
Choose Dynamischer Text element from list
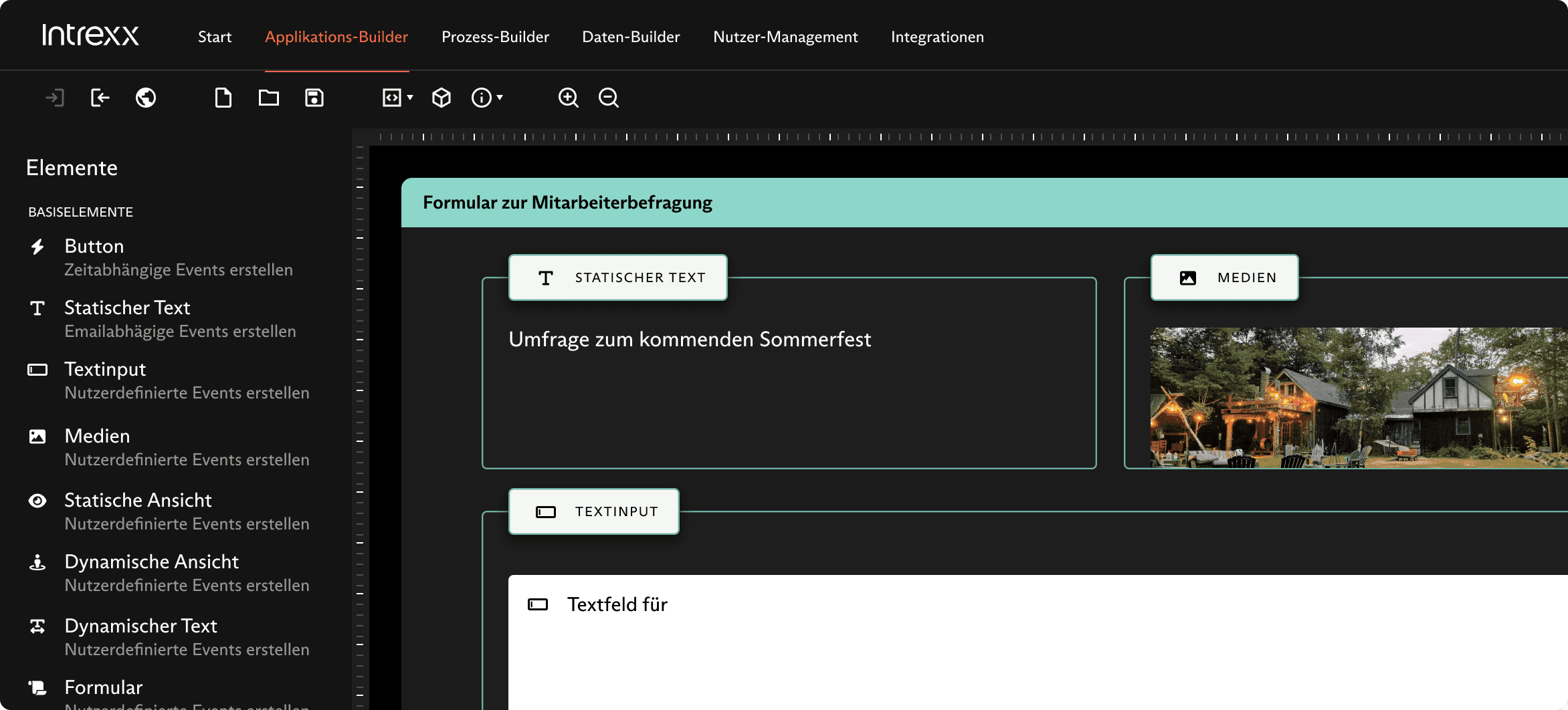click(140, 626)
